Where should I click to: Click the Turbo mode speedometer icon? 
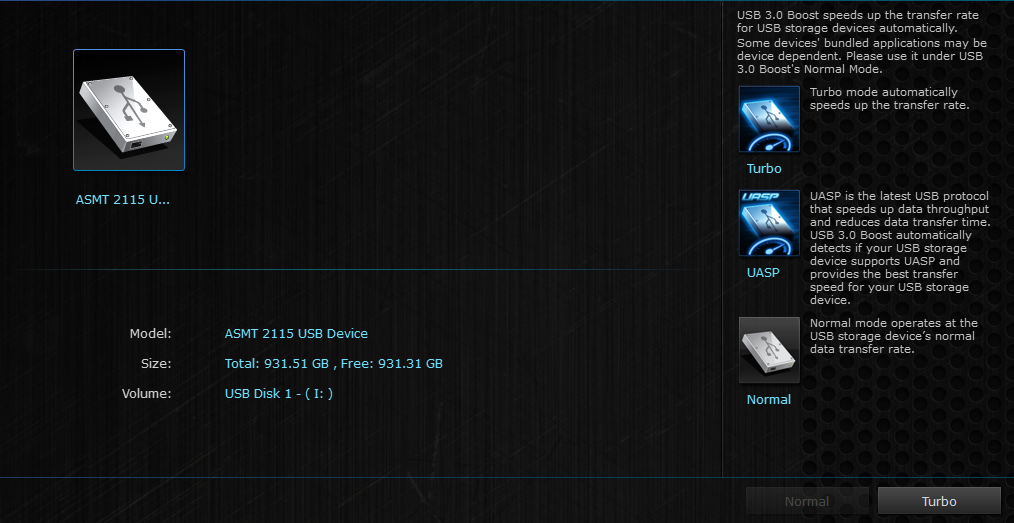769,119
